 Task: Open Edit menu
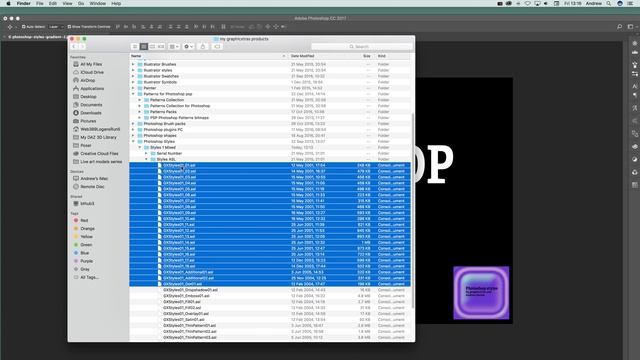coord(53,3)
